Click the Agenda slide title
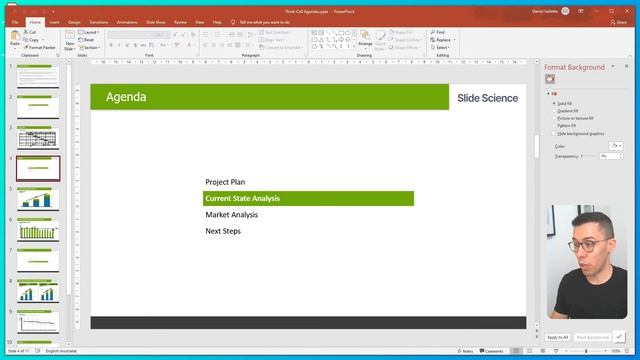 click(126, 97)
